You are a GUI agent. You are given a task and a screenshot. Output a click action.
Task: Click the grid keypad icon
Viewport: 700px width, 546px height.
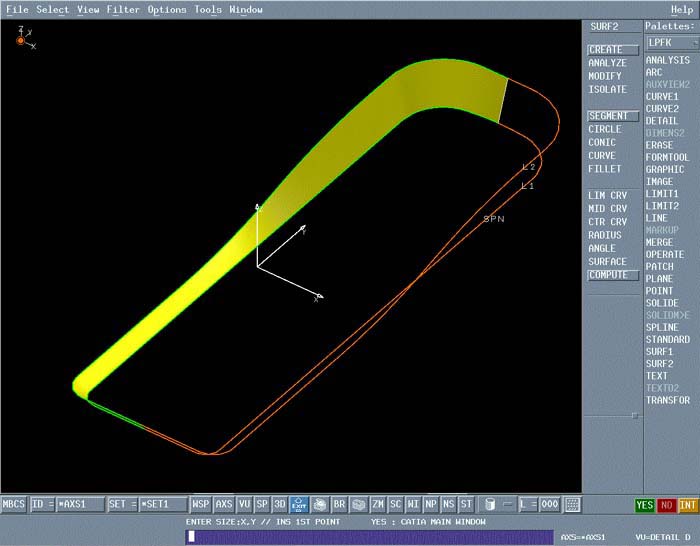[x=573, y=505]
